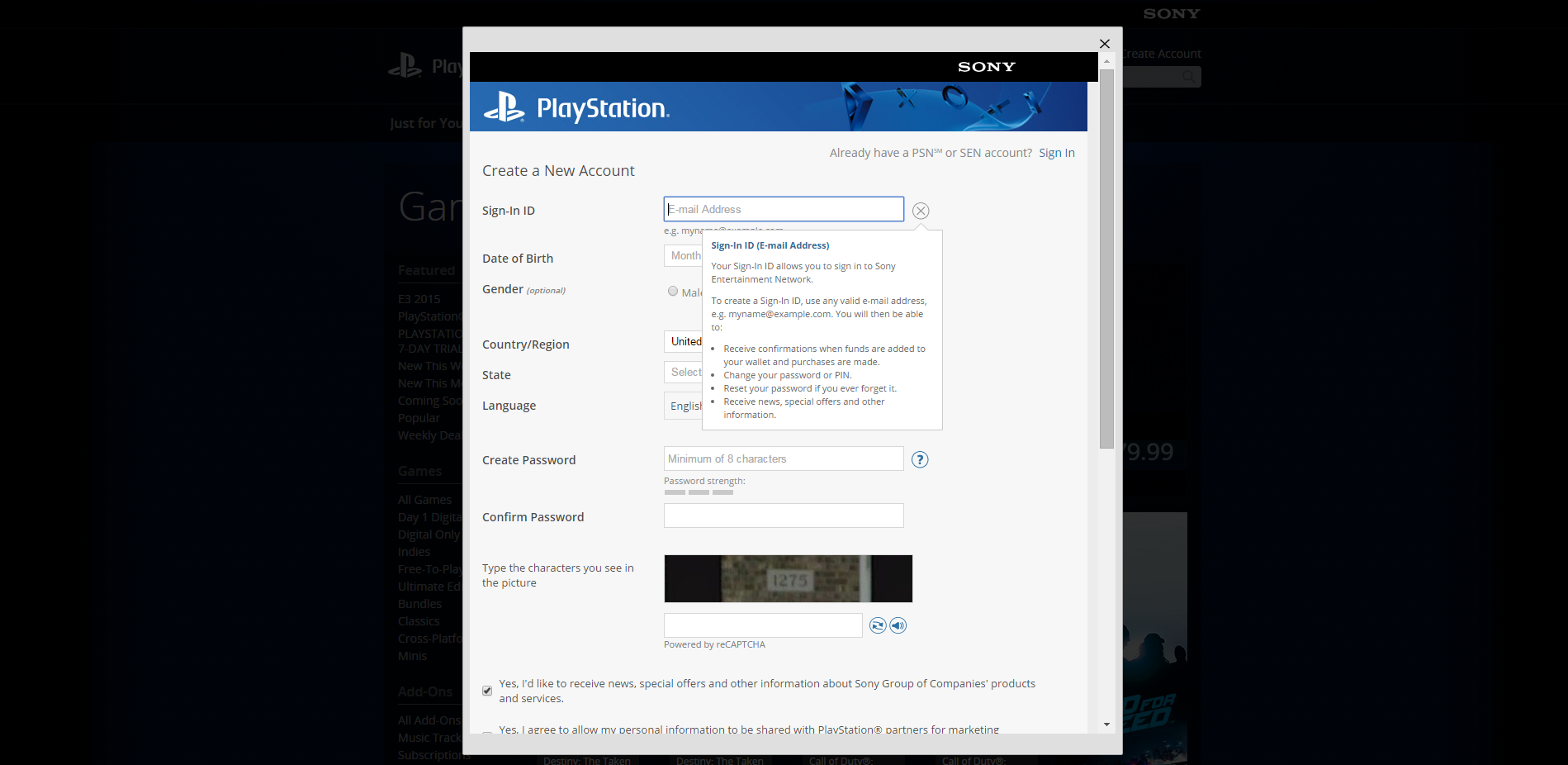The height and width of the screenshot is (765, 1568).
Task: Click the dialog scrollbar up arrow
Action: (1106, 61)
